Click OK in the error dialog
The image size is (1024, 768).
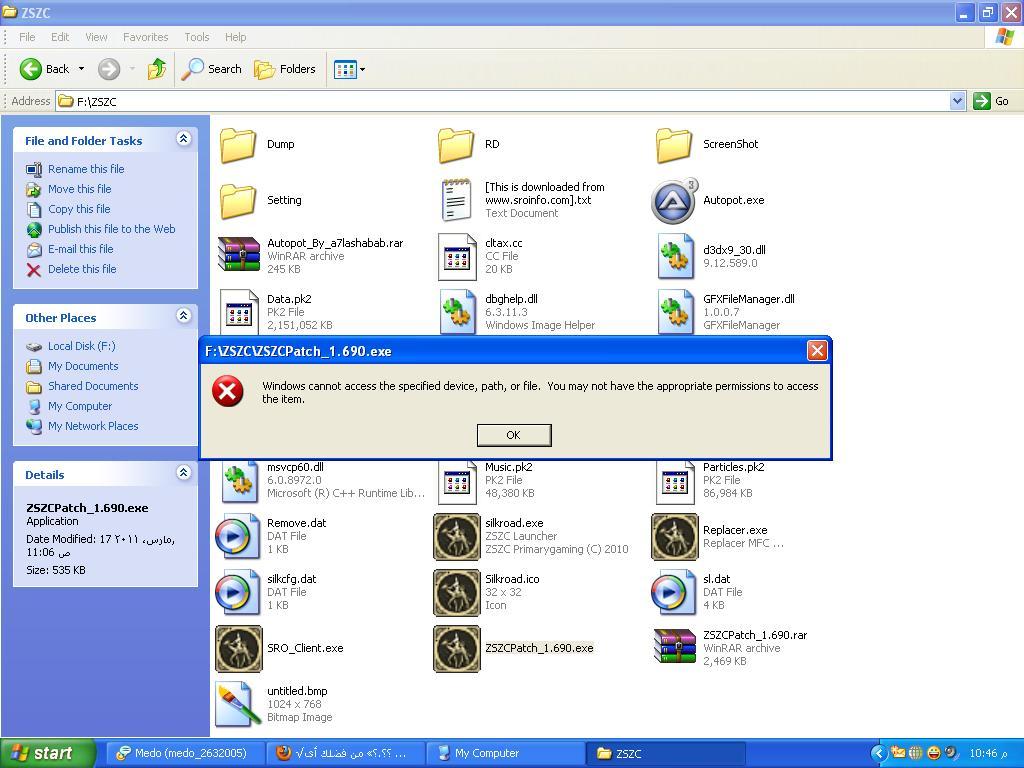[514, 435]
